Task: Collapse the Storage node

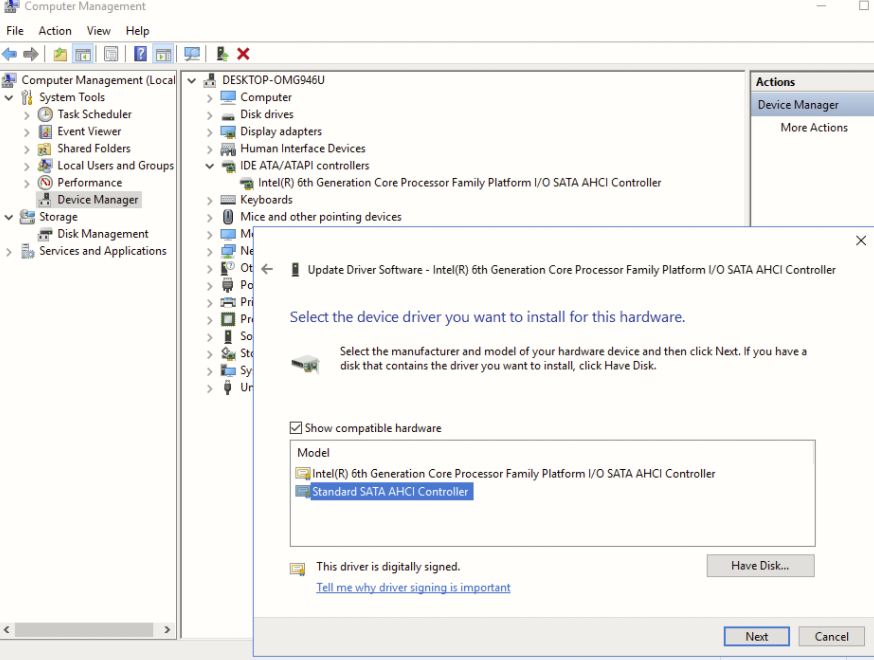Action: coord(9,217)
